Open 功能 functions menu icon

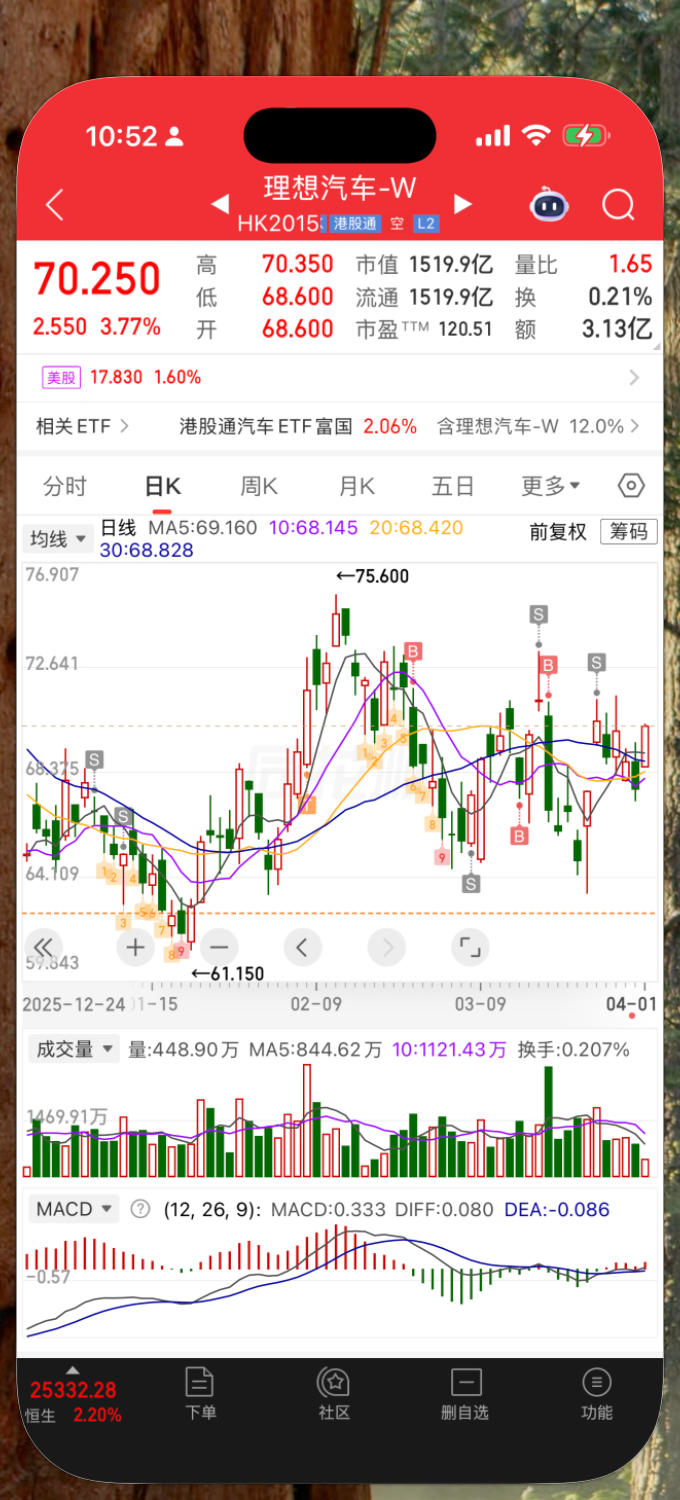(x=597, y=1394)
